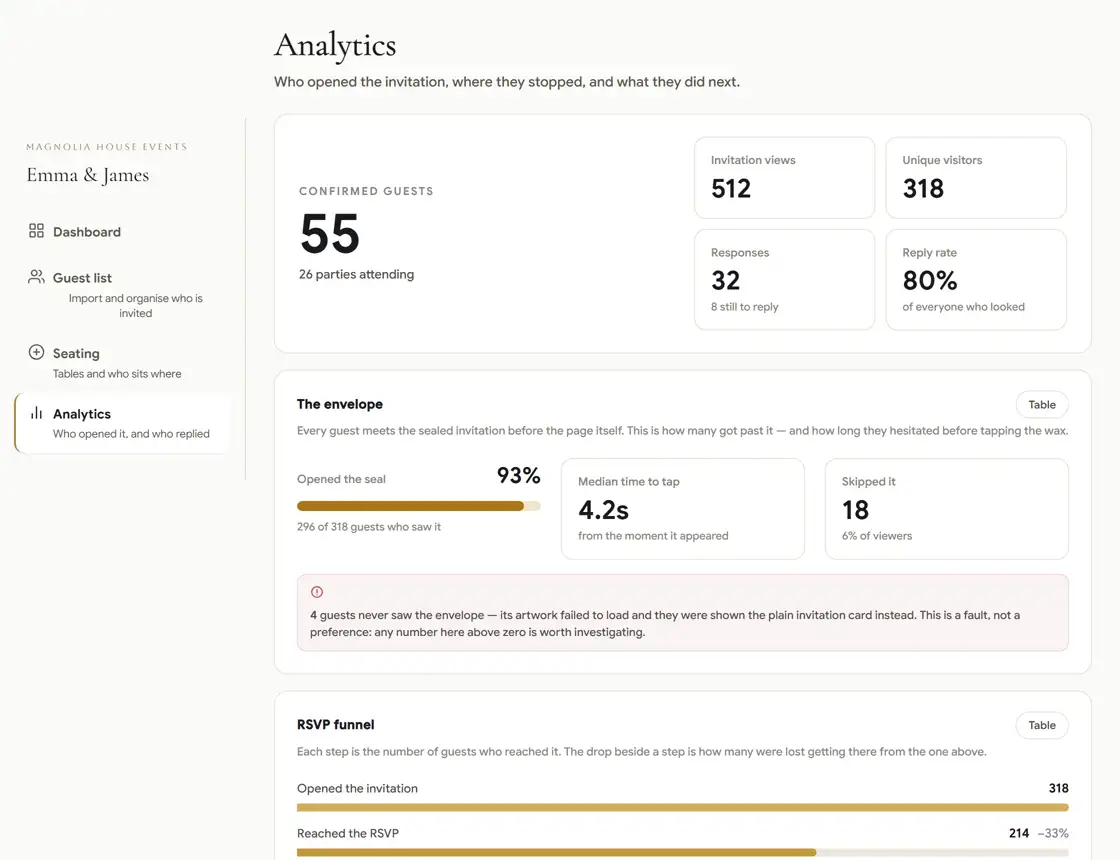Viewport: 1120px width, 860px height.
Task: Click the Reached the RSVP funnel bar
Action: pos(682,852)
